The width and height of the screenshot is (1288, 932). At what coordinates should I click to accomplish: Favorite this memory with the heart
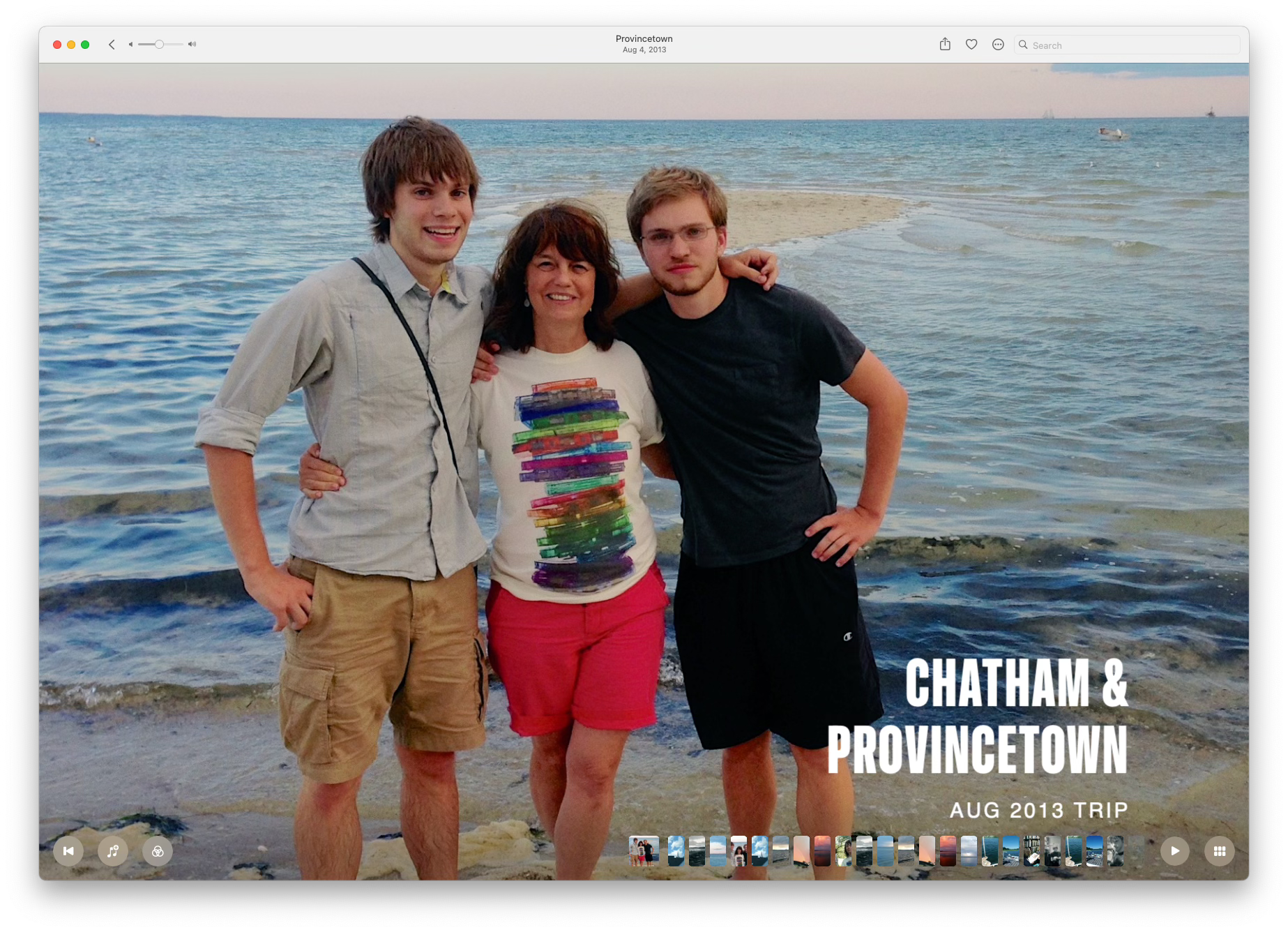click(x=971, y=45)
